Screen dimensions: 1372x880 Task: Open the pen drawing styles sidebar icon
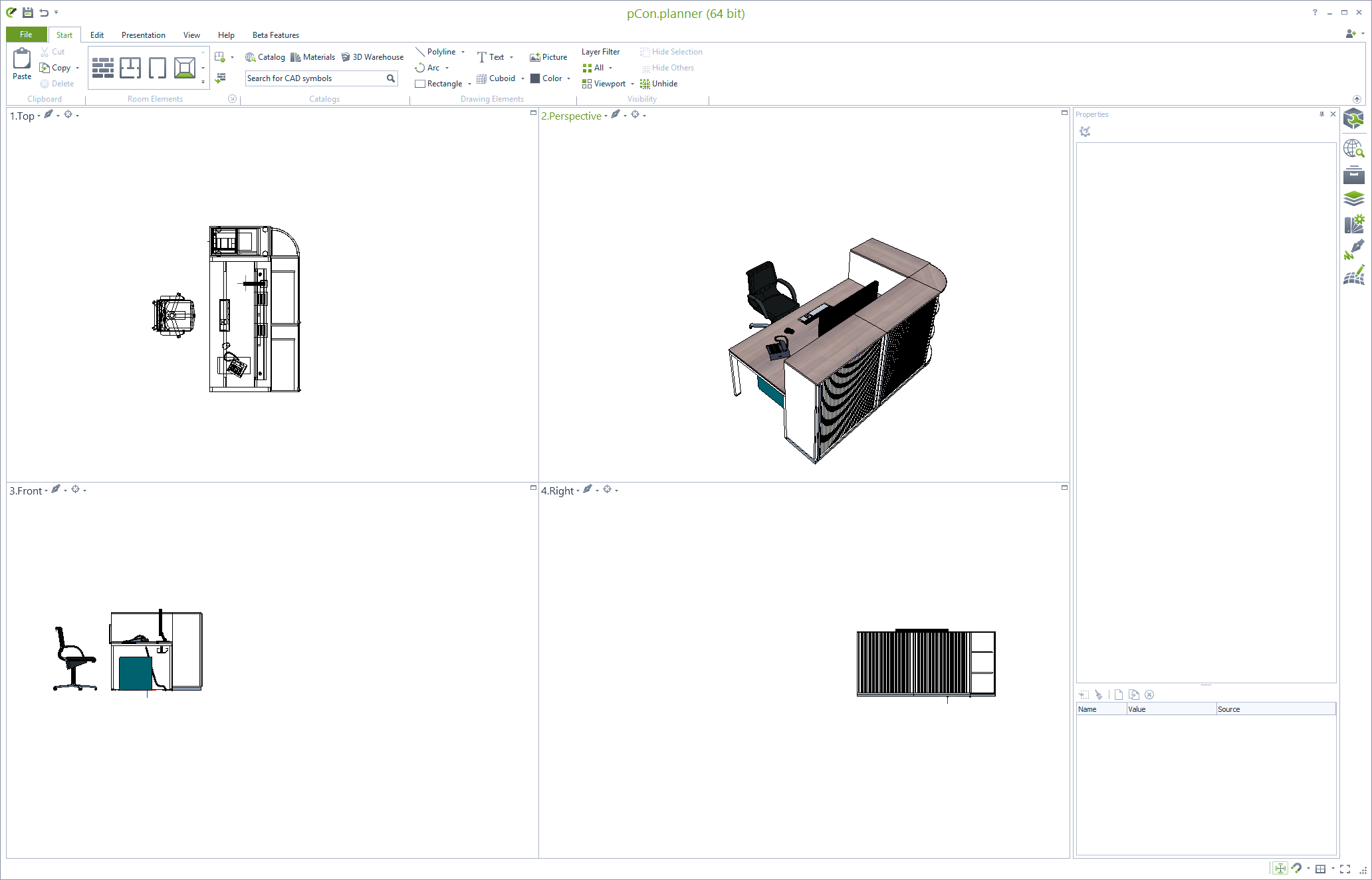coord(1354,250)
